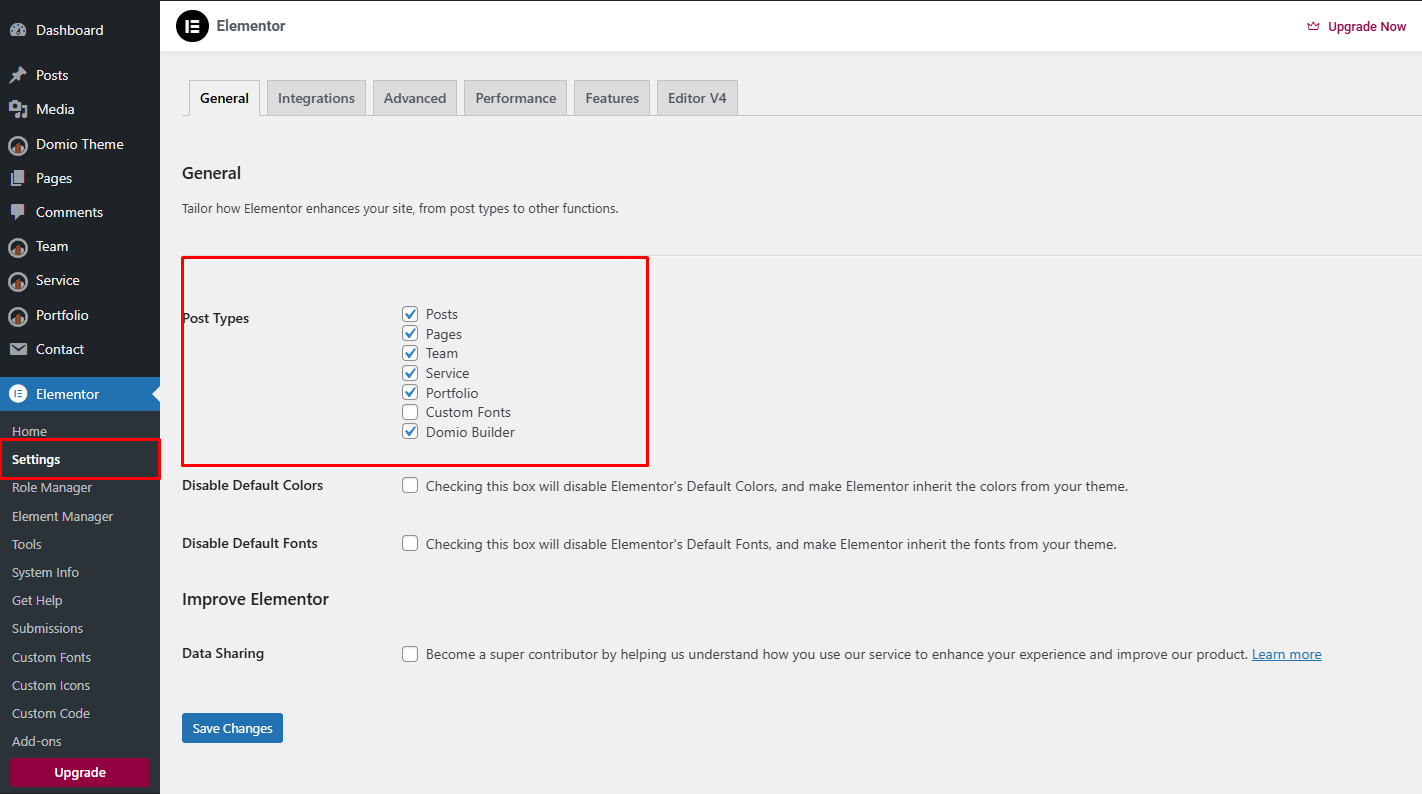This screenshot has width=1422, height=794.
Task: Click the crown icon next to Upgrade Now
Action: [x=1311, y=26]
